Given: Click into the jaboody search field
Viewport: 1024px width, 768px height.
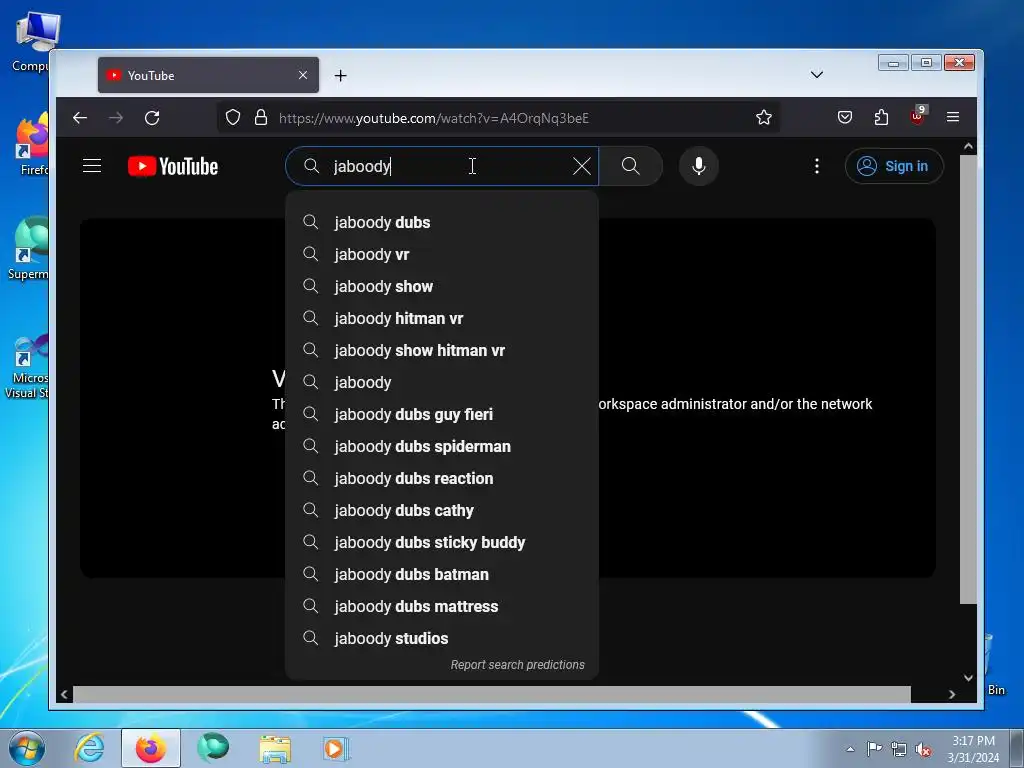Looking at the screenshot, I should 444,166.
